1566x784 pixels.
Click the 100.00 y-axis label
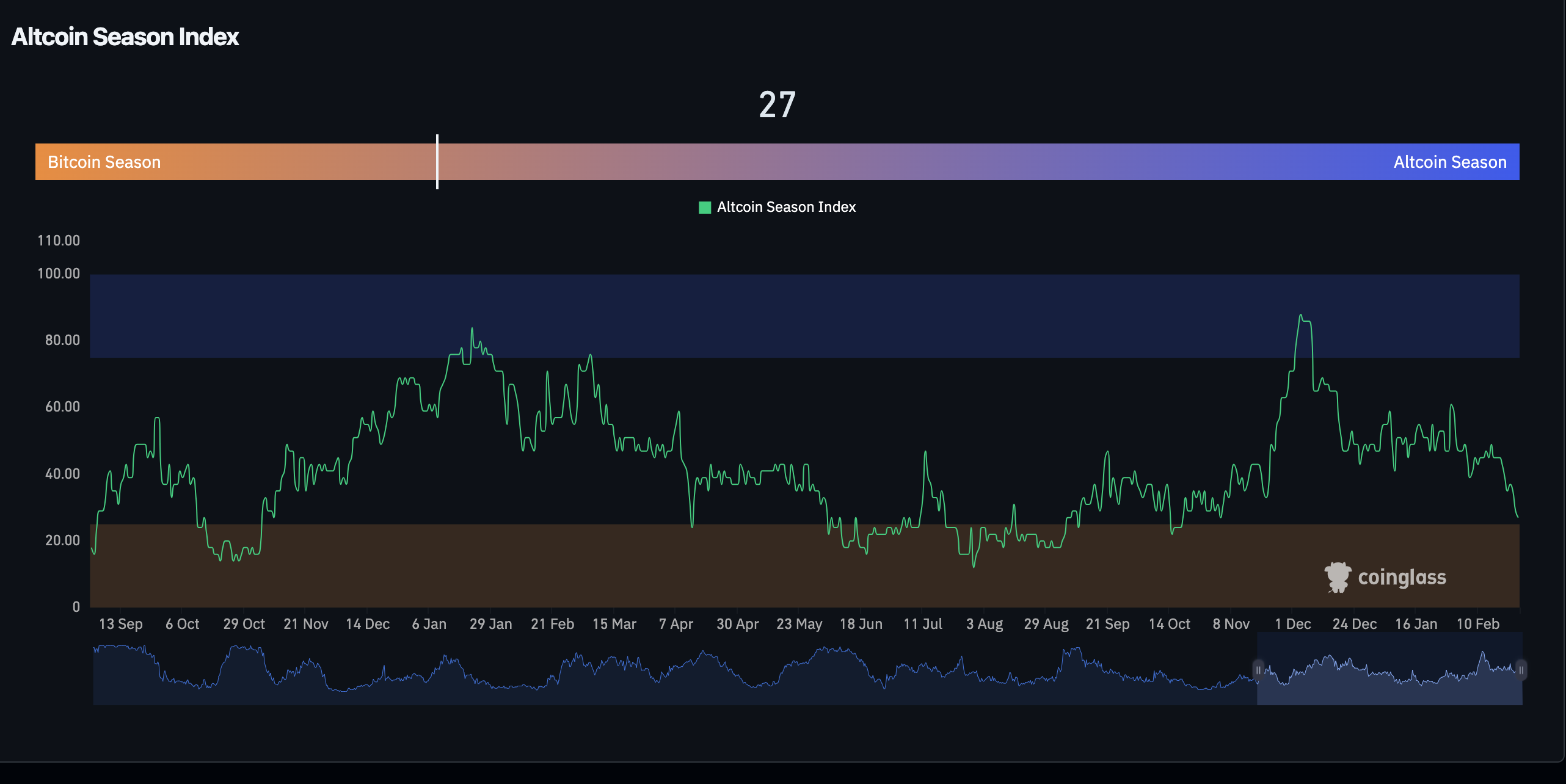tap(57, 274)
